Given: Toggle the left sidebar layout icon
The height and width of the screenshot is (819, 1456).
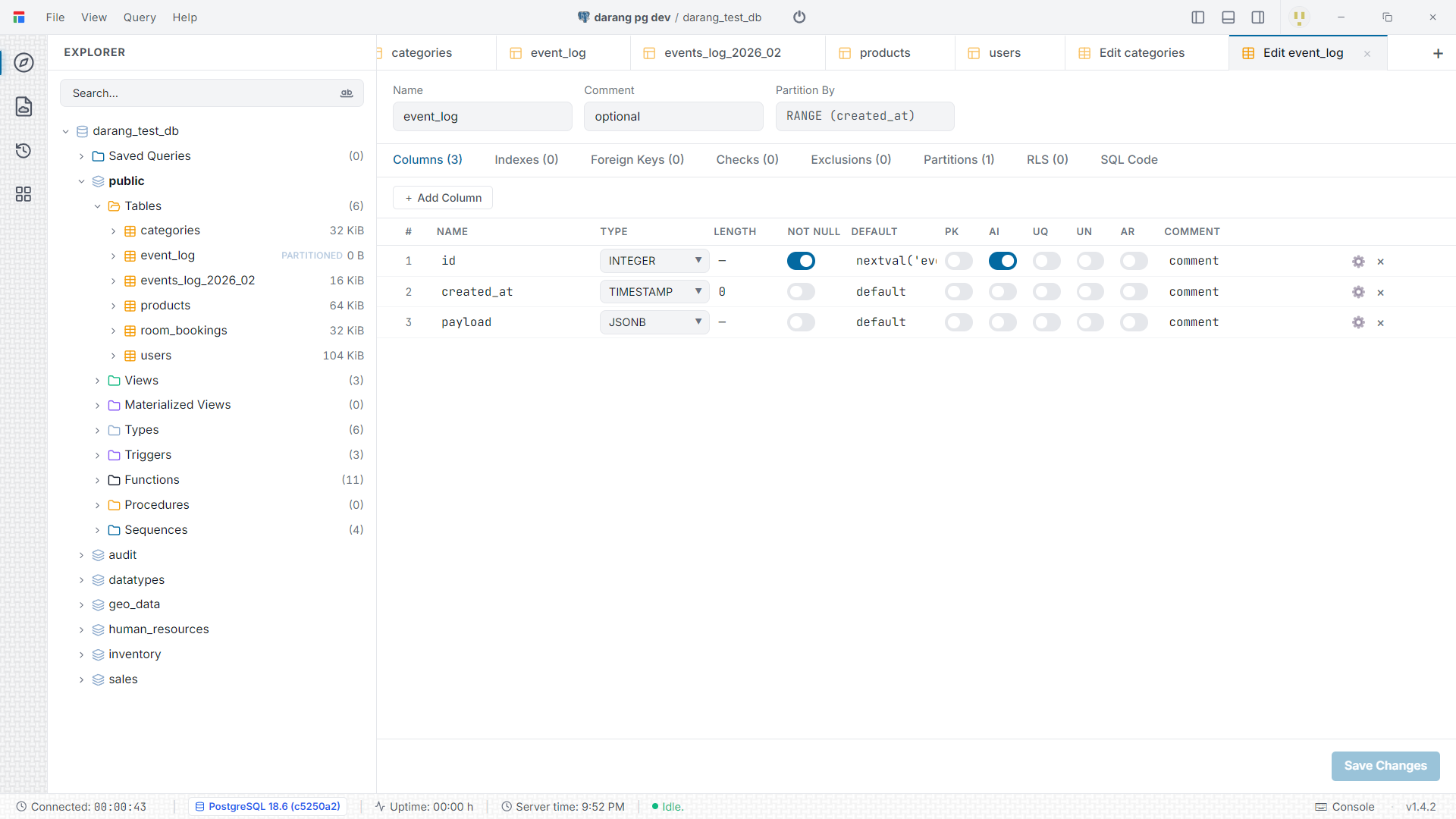Looking at the screenshot, I should pos(1198,17).
